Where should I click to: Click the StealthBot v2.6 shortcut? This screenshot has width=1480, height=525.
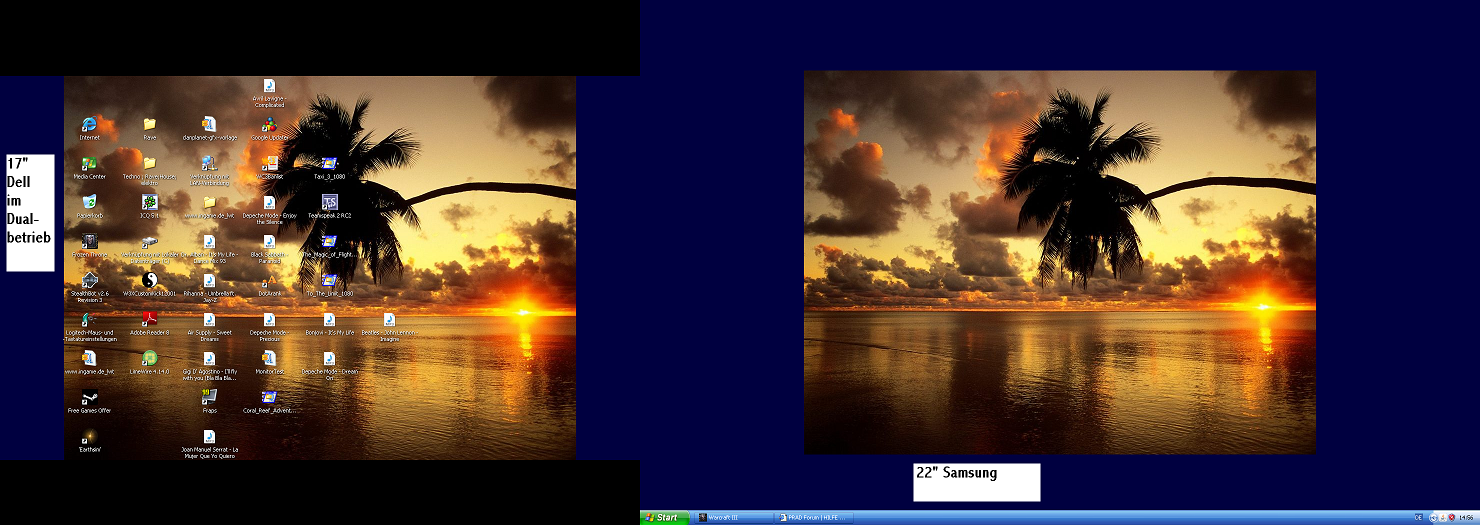(x=89, y=282)
